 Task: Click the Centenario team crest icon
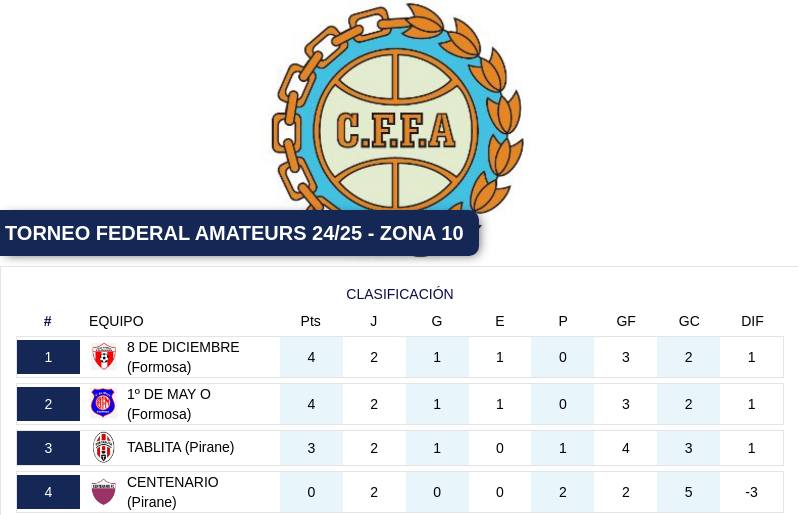pos(103,492)
